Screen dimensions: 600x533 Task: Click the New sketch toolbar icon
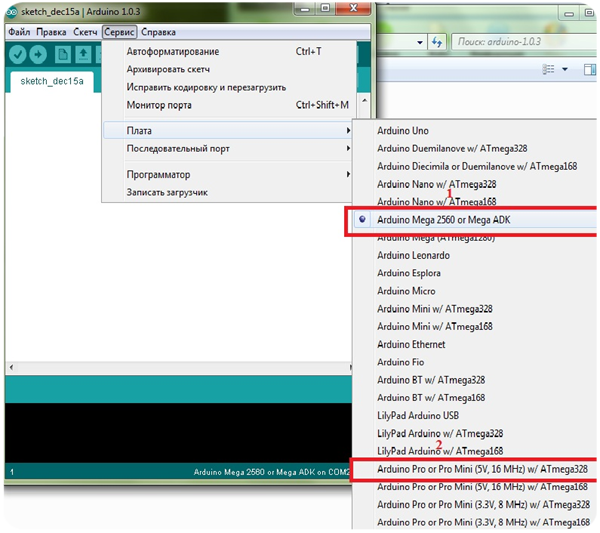click(62, 54)
